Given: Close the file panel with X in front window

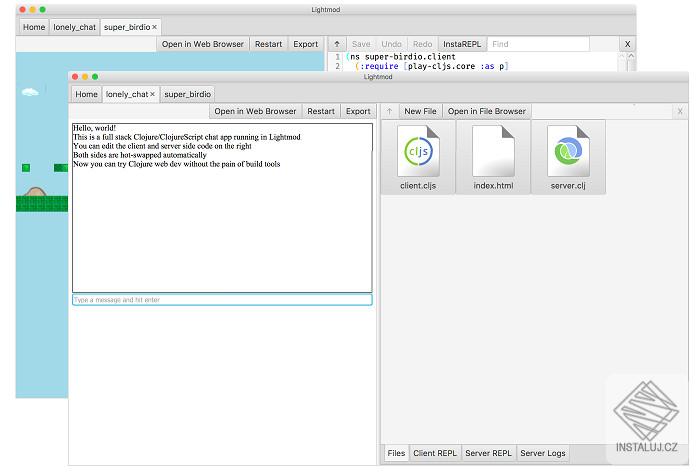Looking at the screenshot, I should click(680, 111).
